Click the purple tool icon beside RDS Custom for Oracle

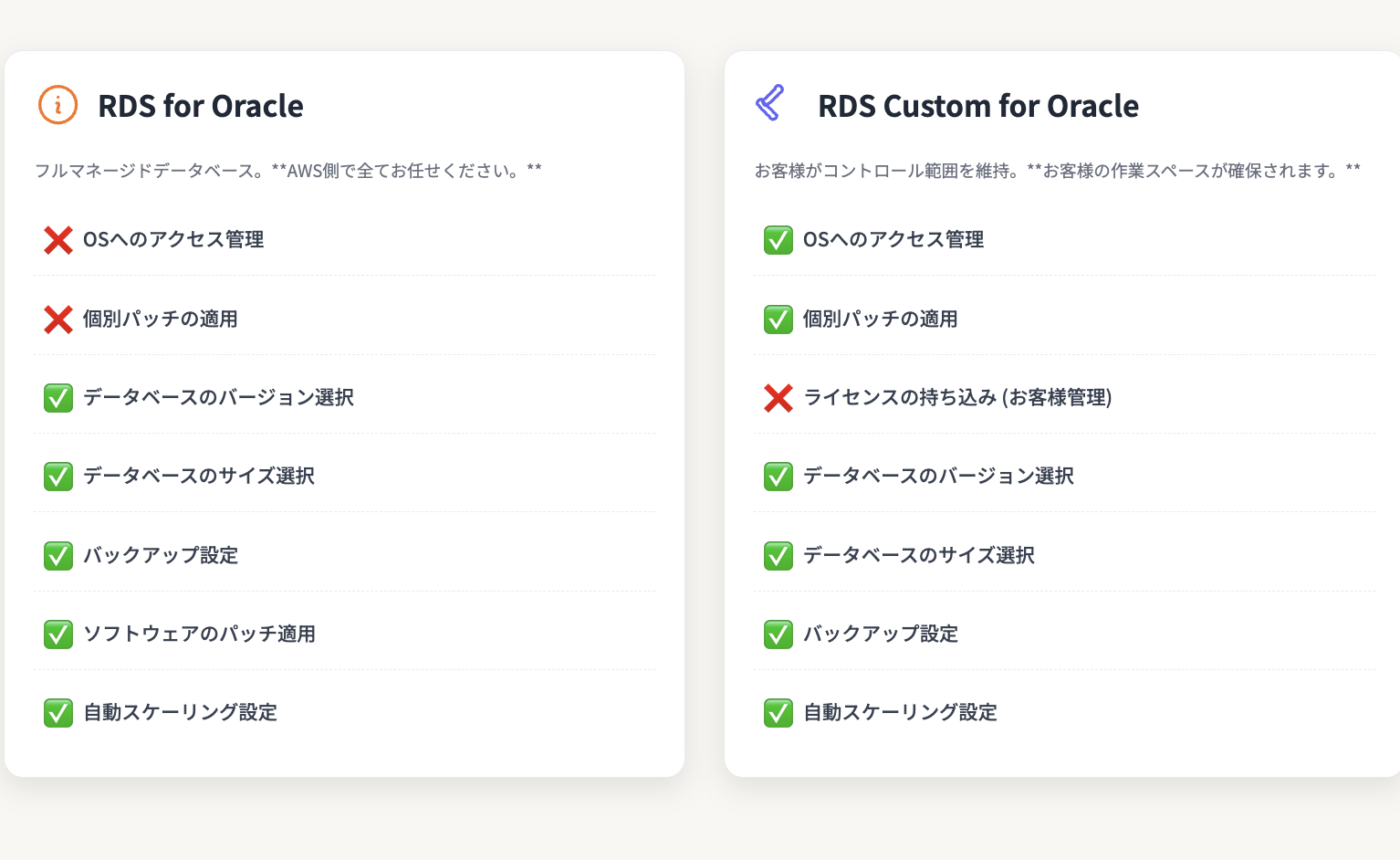pyautogui.click(x=770, y=103)
